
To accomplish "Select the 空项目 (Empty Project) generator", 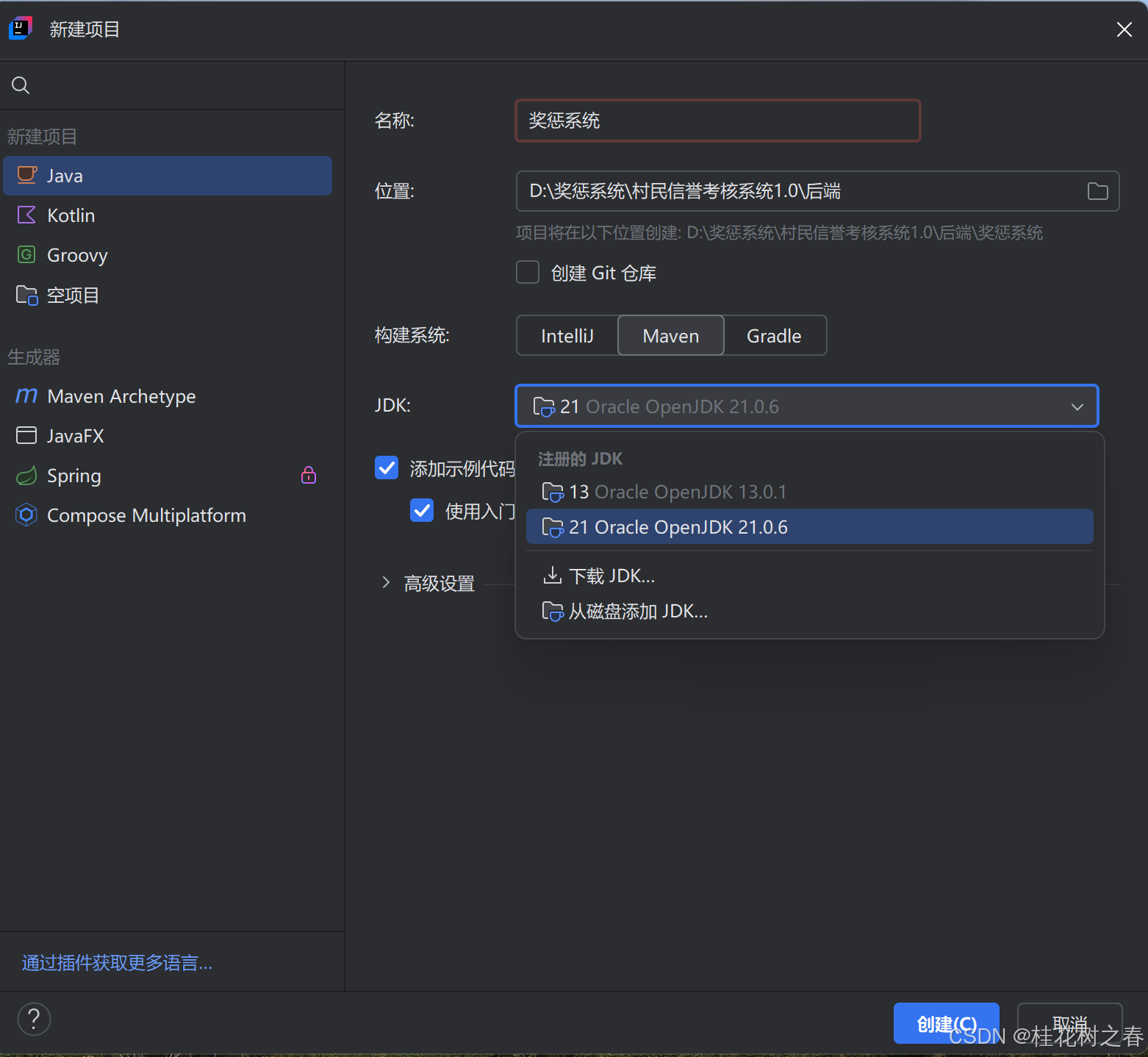I will tap(72, 295).
